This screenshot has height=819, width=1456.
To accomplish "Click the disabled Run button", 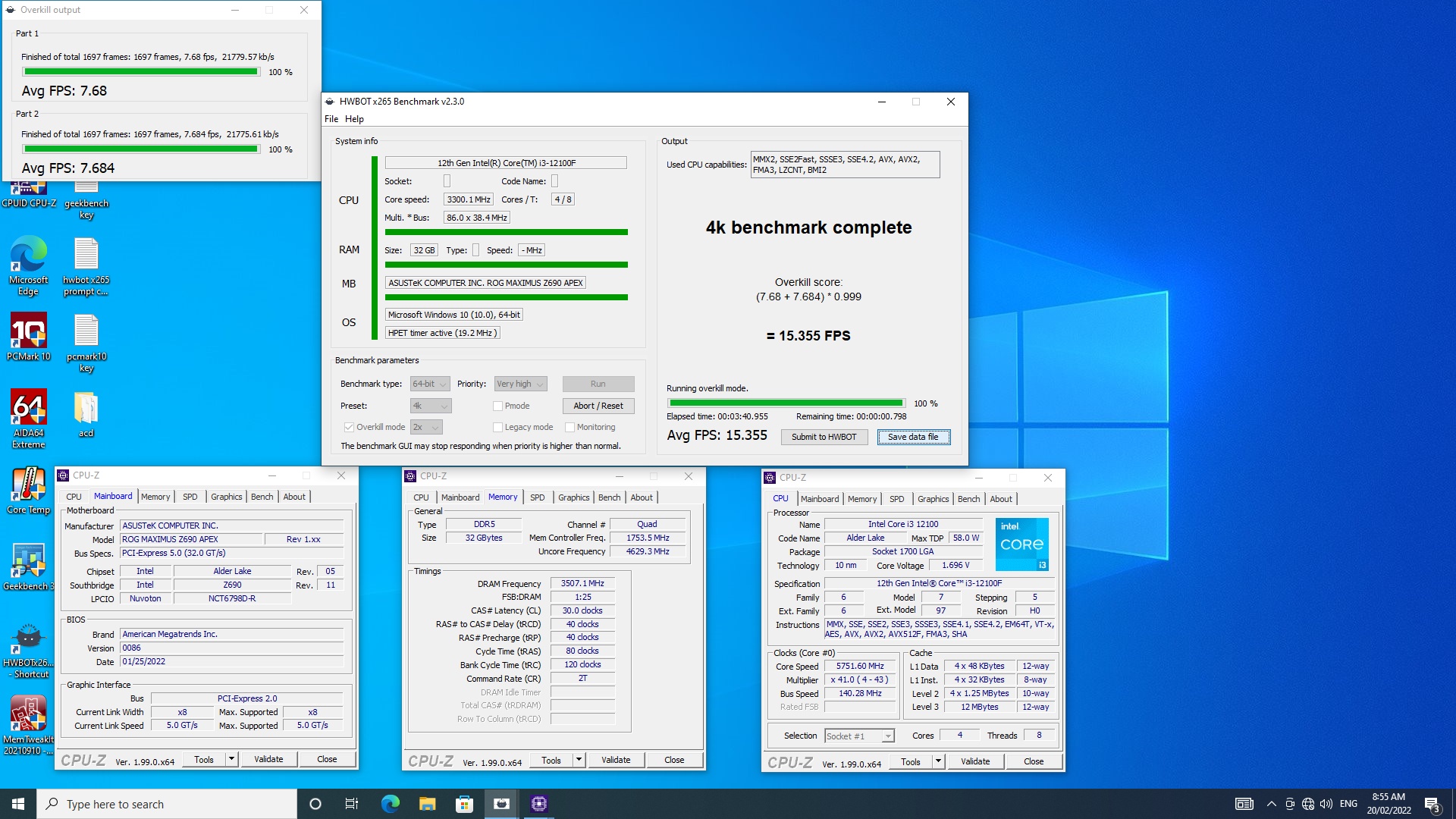I will coord(598,384).
